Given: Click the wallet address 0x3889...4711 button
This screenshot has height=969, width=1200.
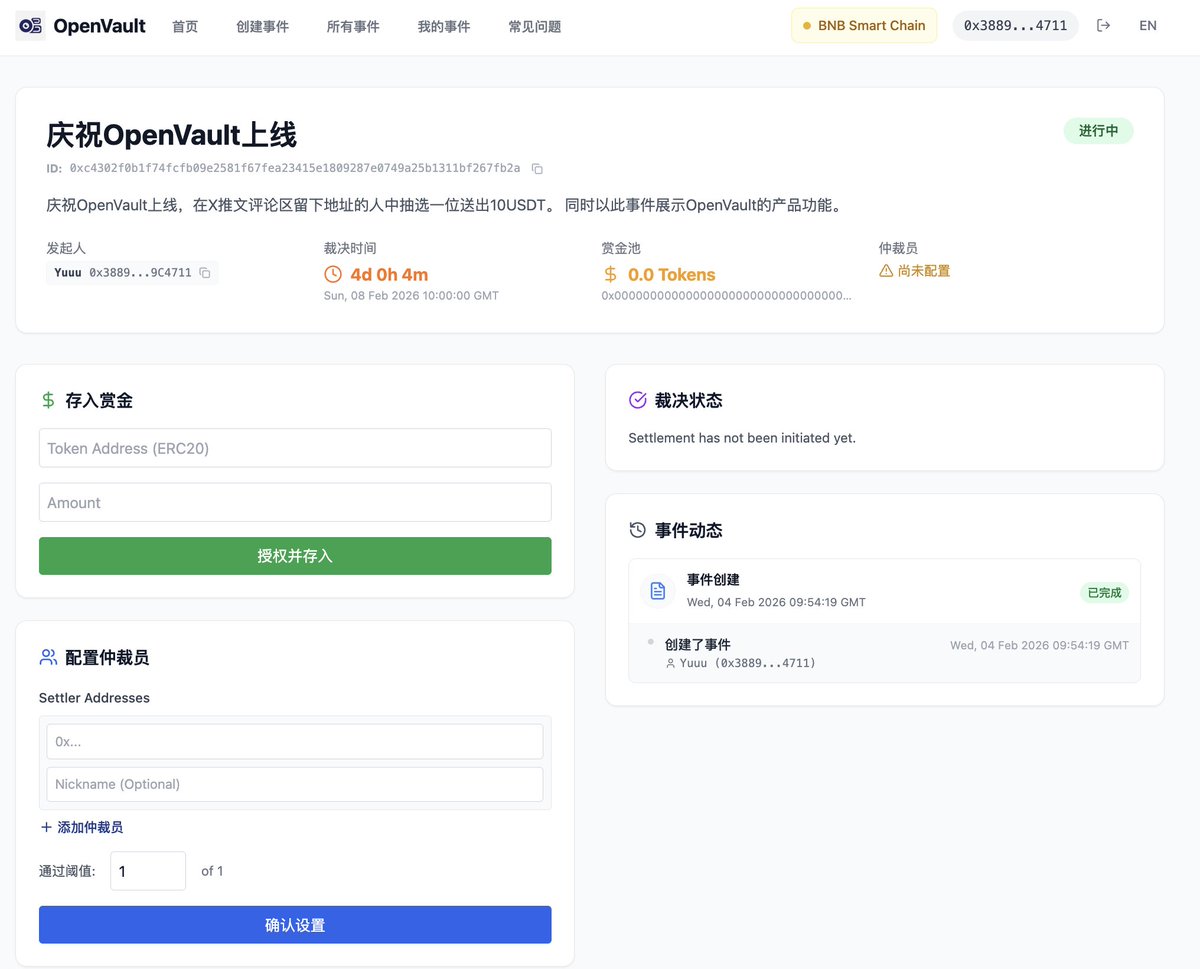Looking at the screenshot, I should 1015,26.
